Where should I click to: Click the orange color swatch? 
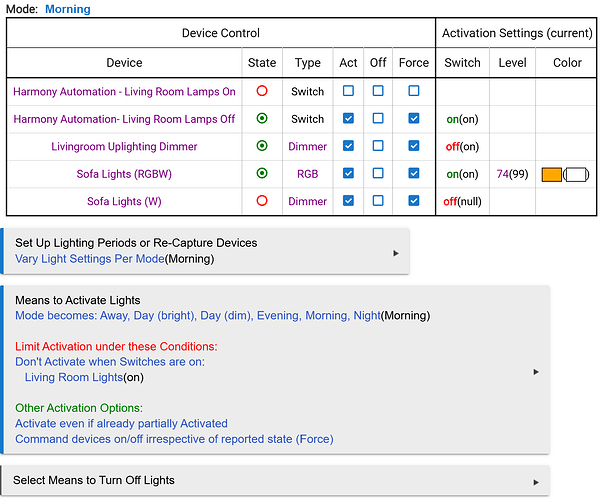(551, 174)
